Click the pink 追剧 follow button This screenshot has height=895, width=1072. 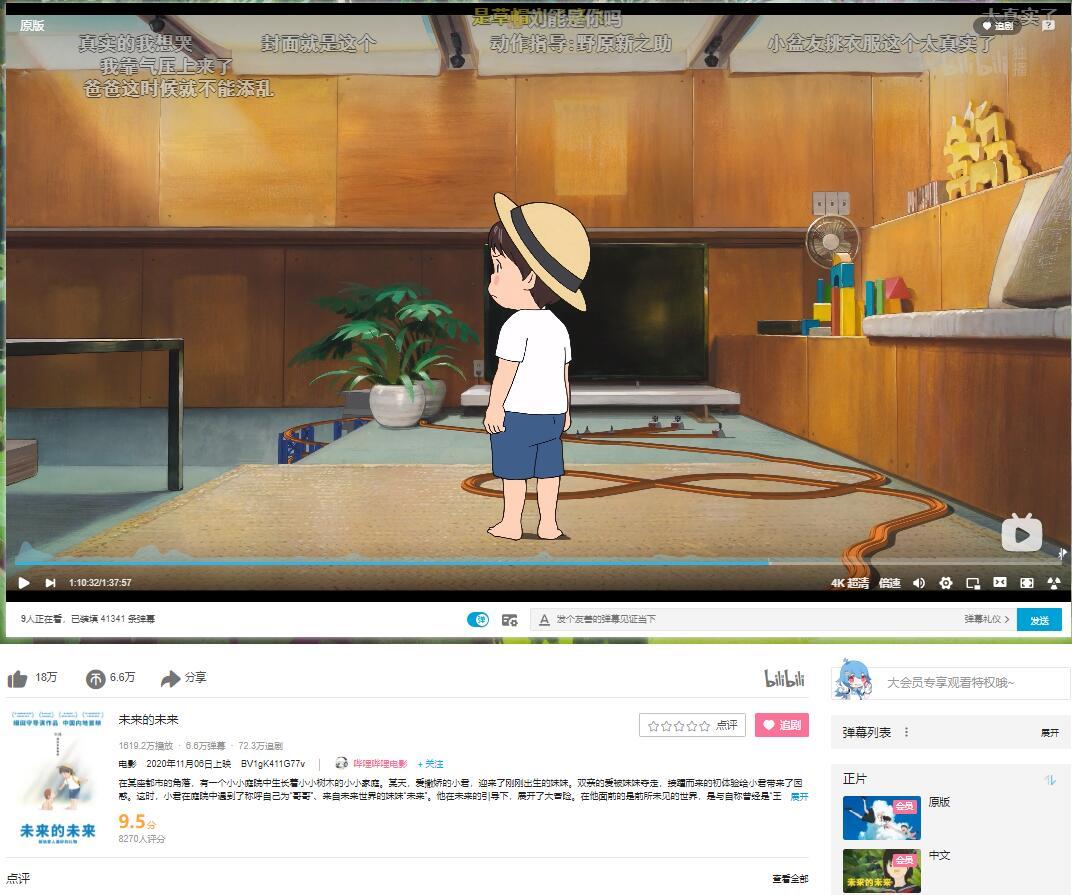781,725
